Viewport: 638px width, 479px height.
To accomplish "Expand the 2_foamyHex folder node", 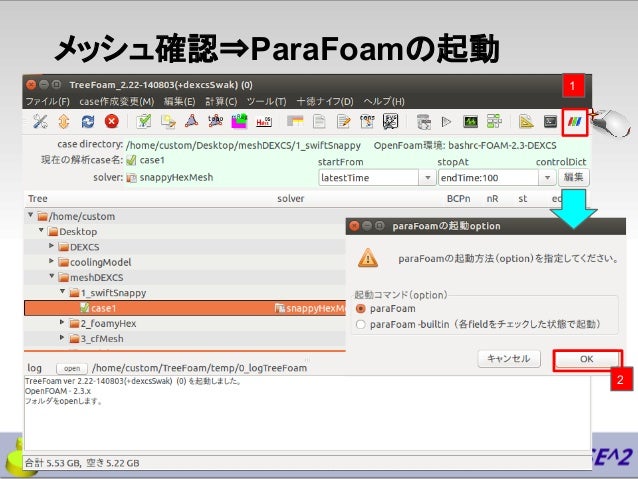I will pyautogui.click(x=62, y=322).
